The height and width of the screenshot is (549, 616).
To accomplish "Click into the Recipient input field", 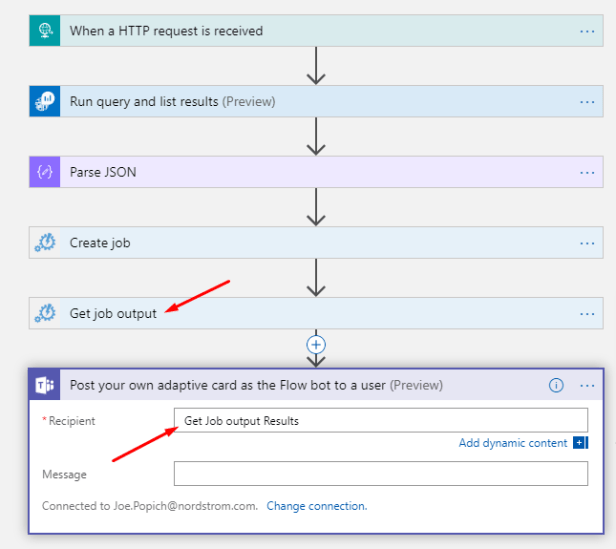I will click(380, 421).
